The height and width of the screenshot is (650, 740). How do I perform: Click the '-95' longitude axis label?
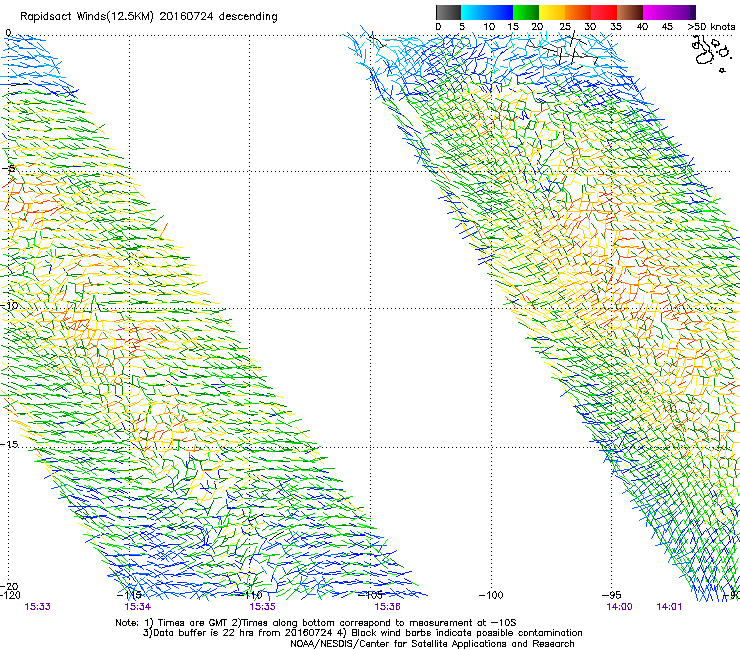612,595
